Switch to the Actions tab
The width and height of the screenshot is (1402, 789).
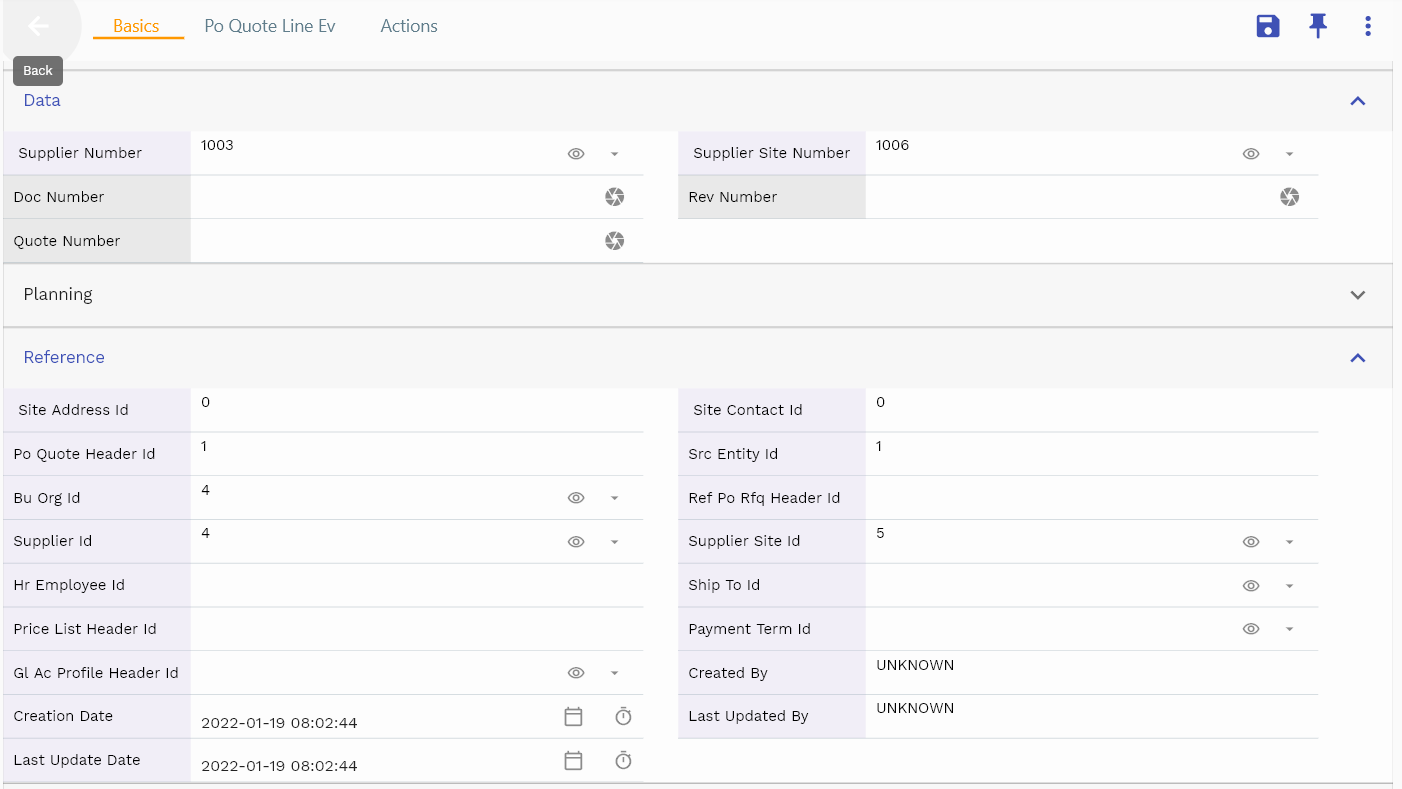[x=409, y=26]
